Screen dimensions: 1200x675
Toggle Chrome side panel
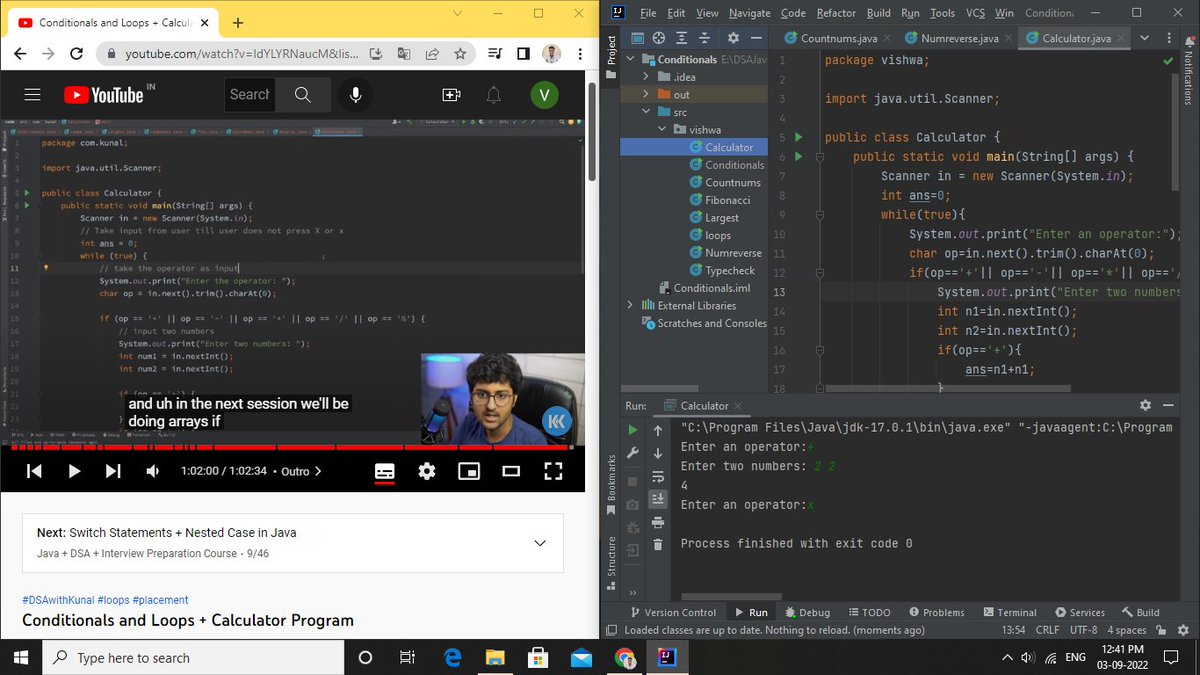coord(522,53)
